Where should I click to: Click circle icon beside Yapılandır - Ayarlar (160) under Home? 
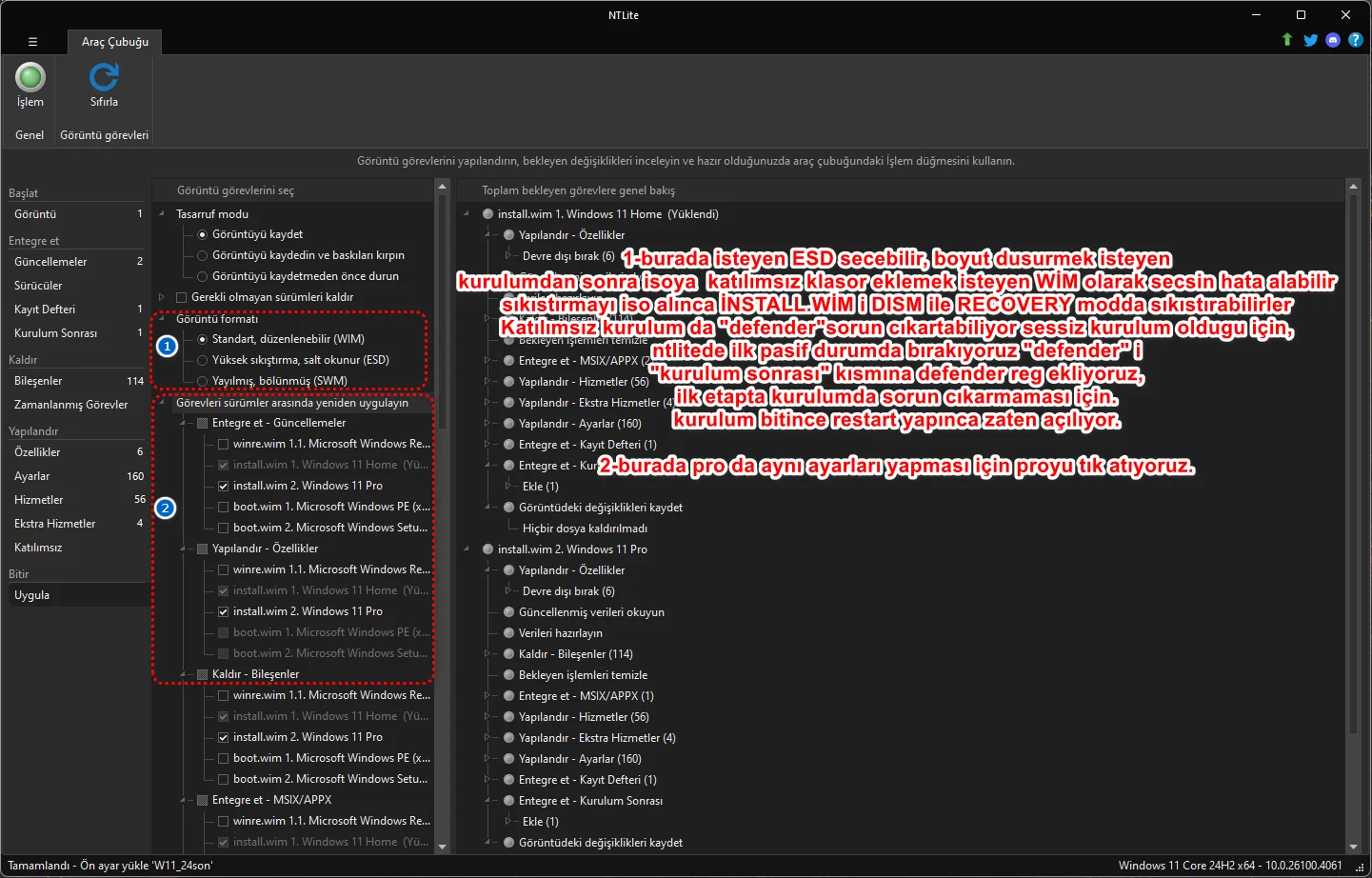509,424
